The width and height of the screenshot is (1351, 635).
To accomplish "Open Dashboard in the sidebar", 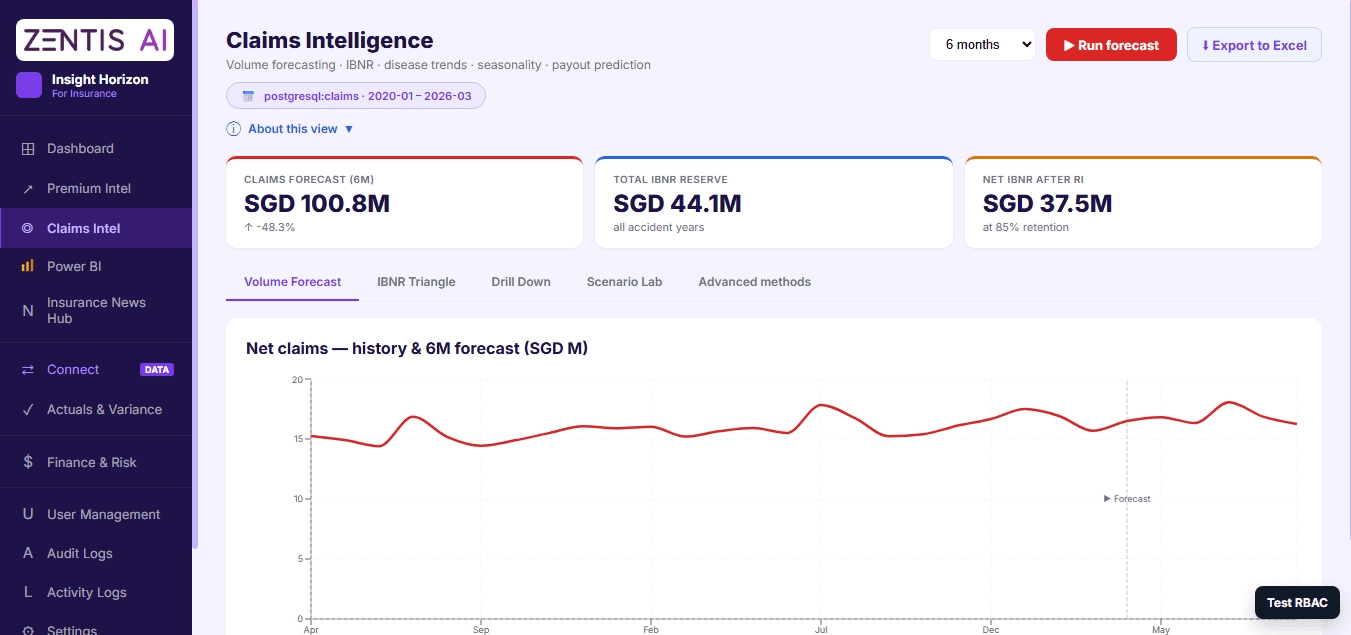I will [96, 149].
